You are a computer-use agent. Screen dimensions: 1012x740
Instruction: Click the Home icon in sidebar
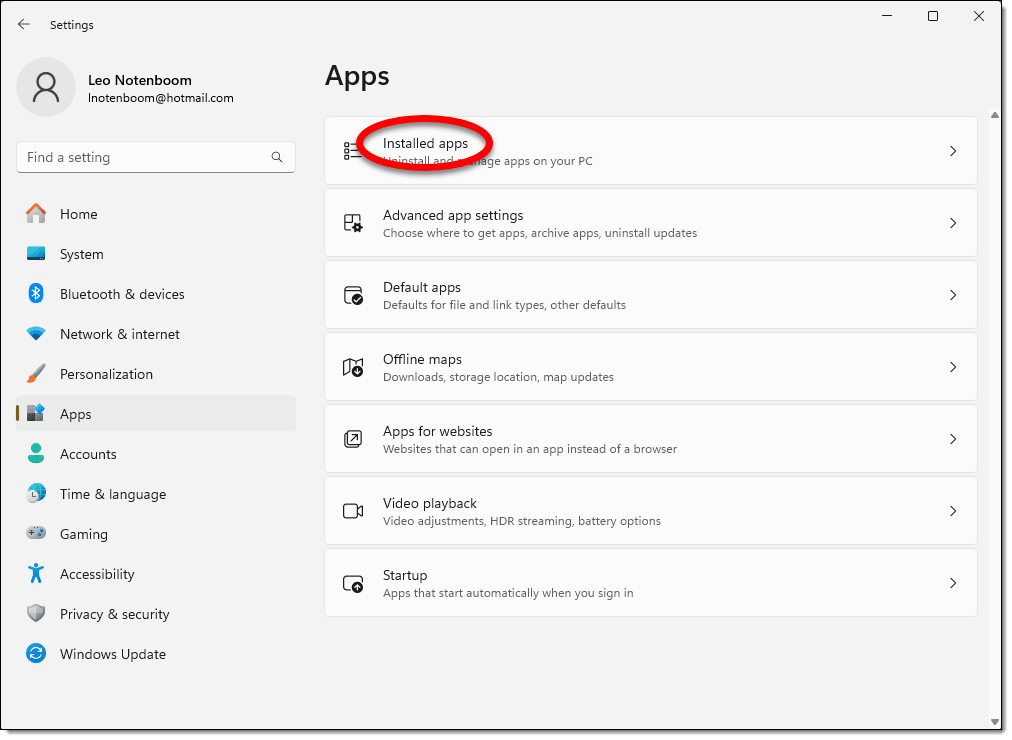[36, 214]
